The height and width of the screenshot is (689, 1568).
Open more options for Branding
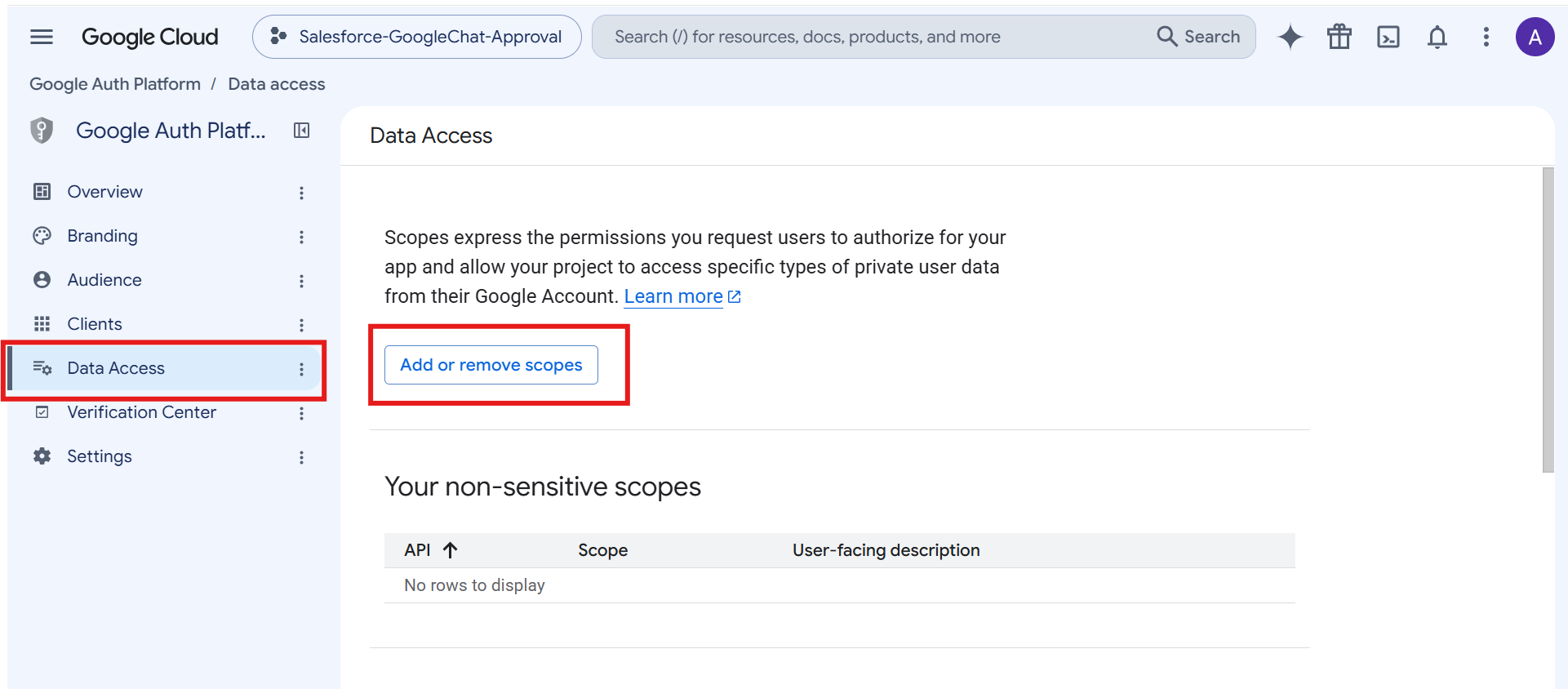click(x=302, y=237)
